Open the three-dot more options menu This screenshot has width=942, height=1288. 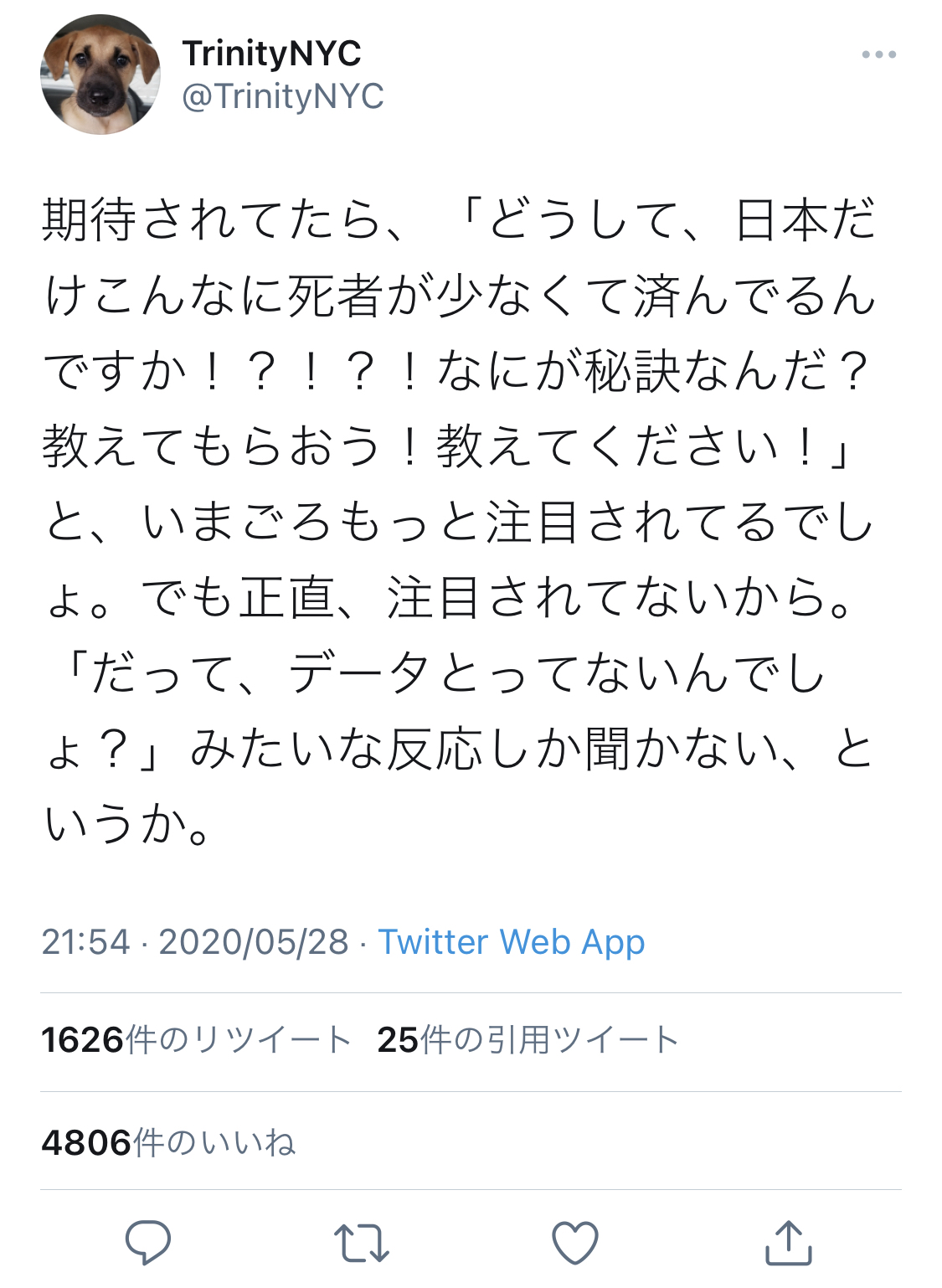pos(878,54)
